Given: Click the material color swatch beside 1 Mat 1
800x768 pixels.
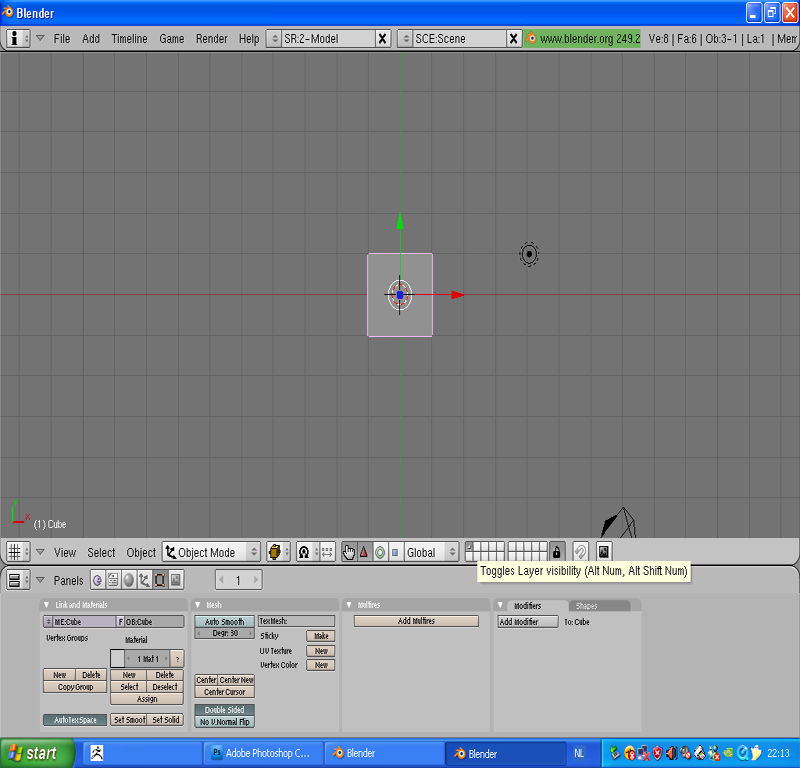Looking at the screenshot, I should (x=117, y=658).
